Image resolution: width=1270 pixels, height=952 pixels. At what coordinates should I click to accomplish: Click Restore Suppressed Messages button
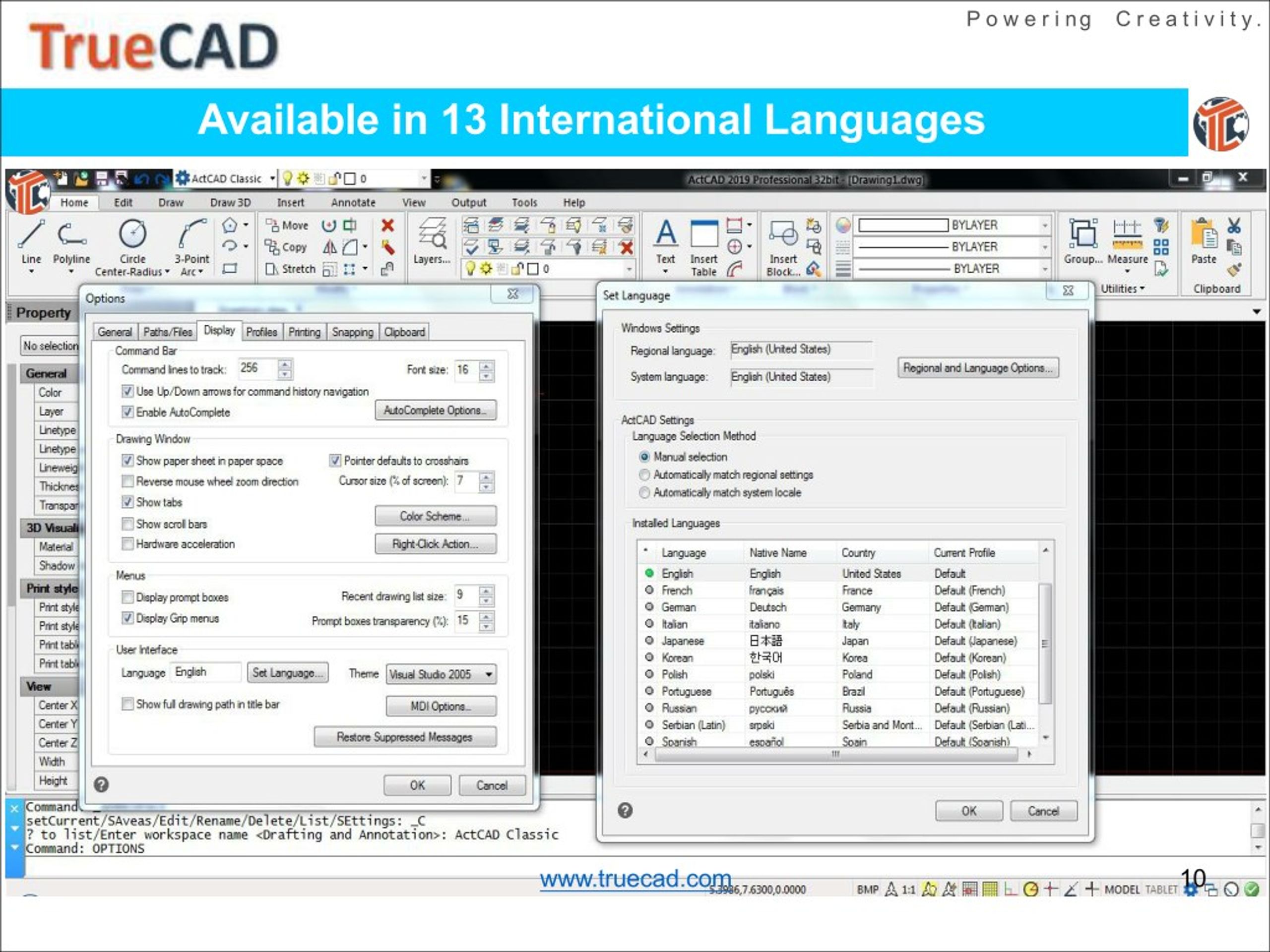(x=405, y=737)
